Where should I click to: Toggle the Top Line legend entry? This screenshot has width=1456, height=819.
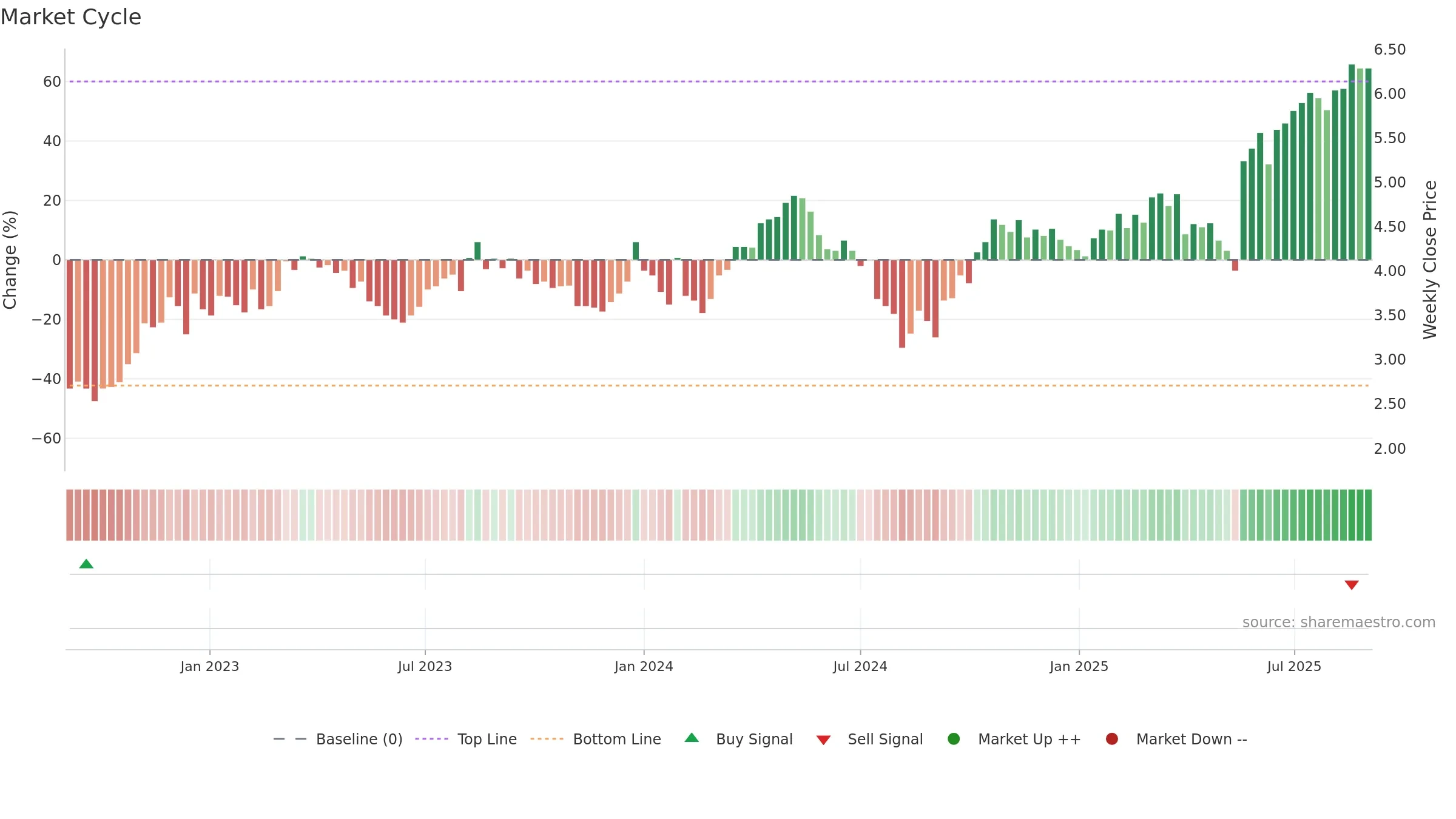pyautogui.click(x=466, y=739)
